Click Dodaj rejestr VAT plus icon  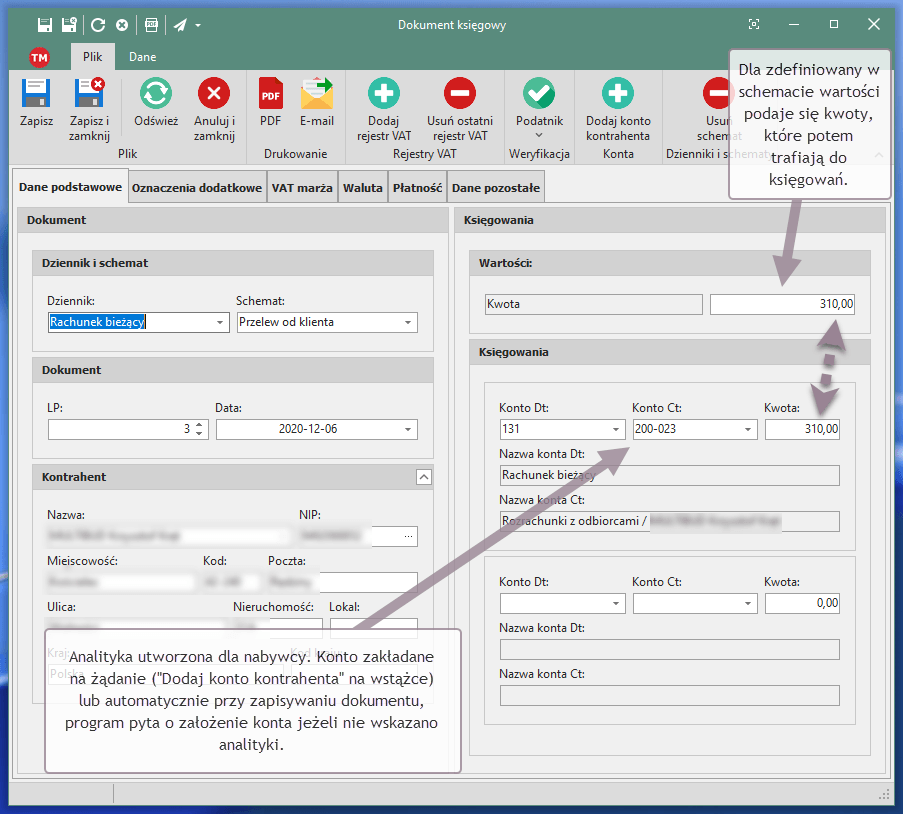[x=383, y=95]
